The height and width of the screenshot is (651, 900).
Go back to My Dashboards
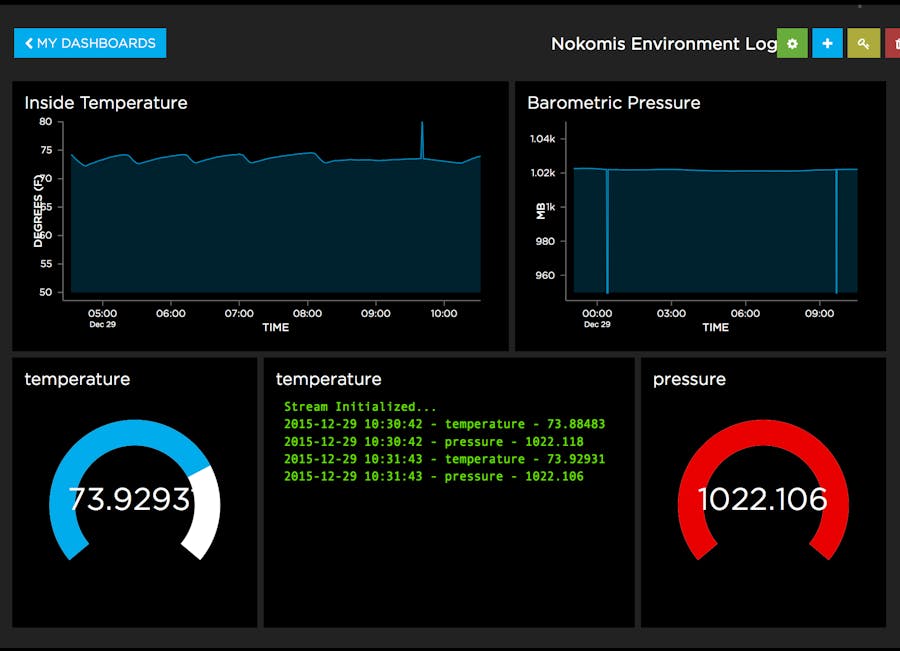[90, 43]
